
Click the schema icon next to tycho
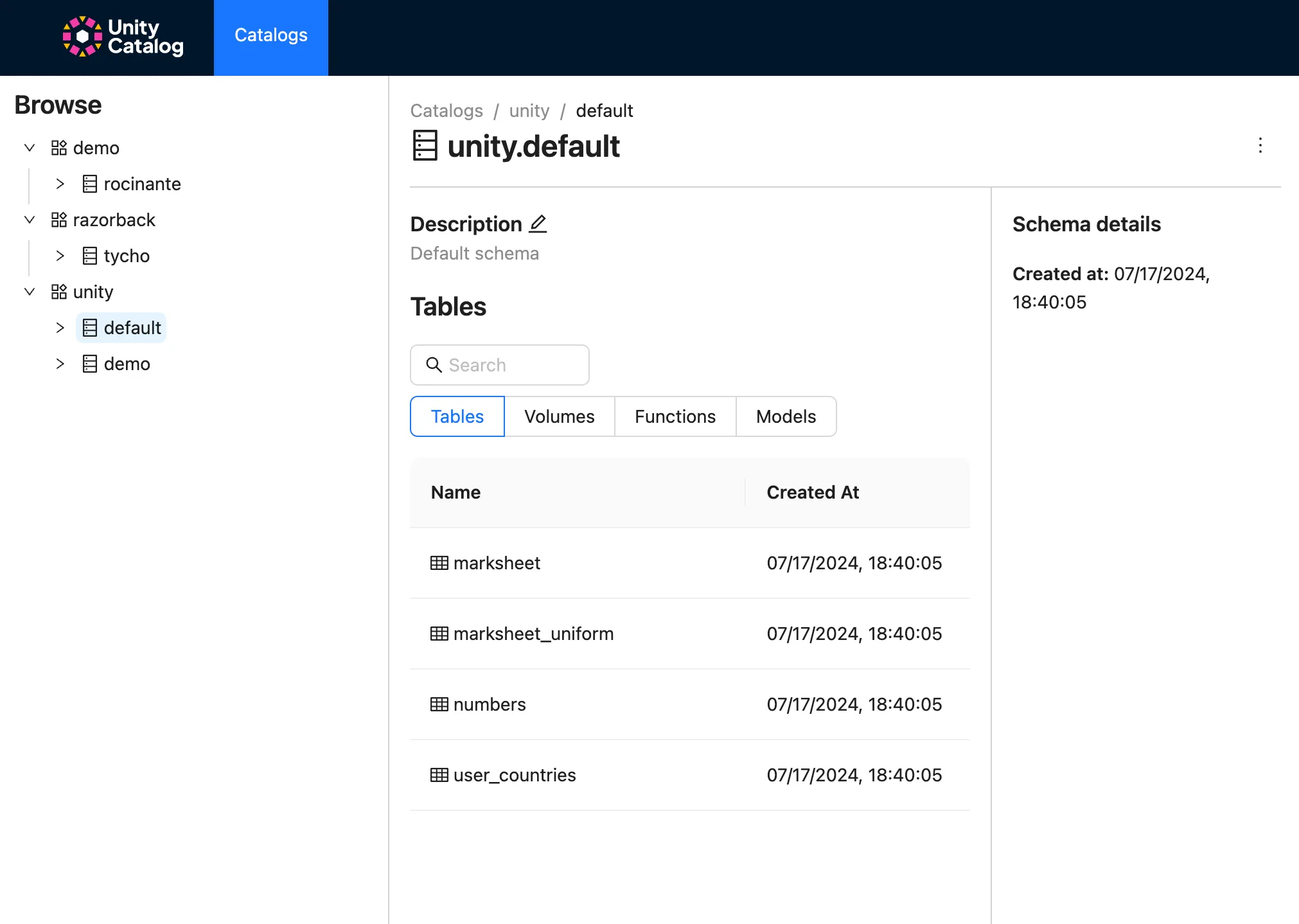pos(89,256)
